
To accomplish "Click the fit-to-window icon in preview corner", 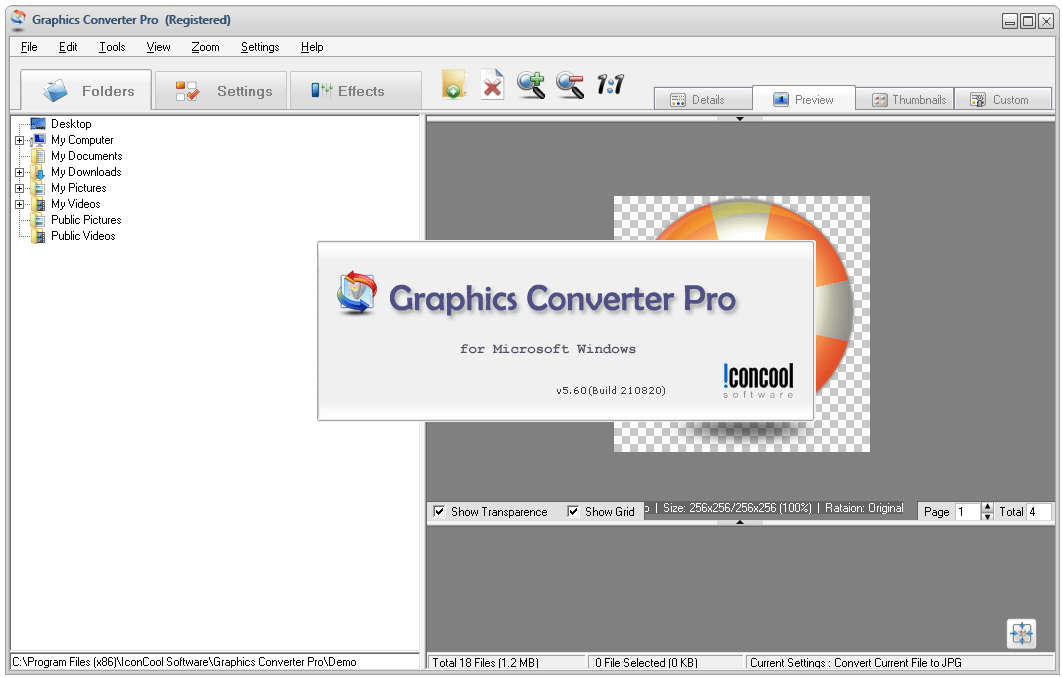I will tap(1021, 634).
